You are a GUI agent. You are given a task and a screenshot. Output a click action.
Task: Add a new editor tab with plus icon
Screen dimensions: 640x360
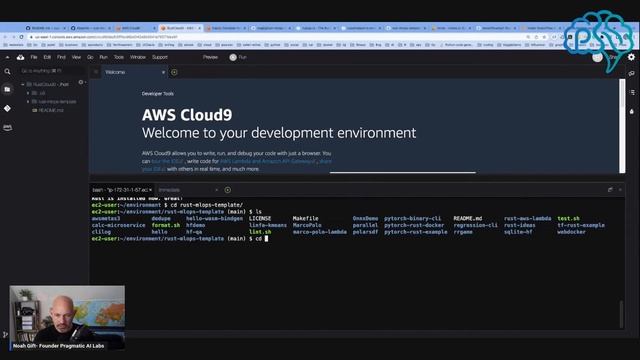point(174,72)
